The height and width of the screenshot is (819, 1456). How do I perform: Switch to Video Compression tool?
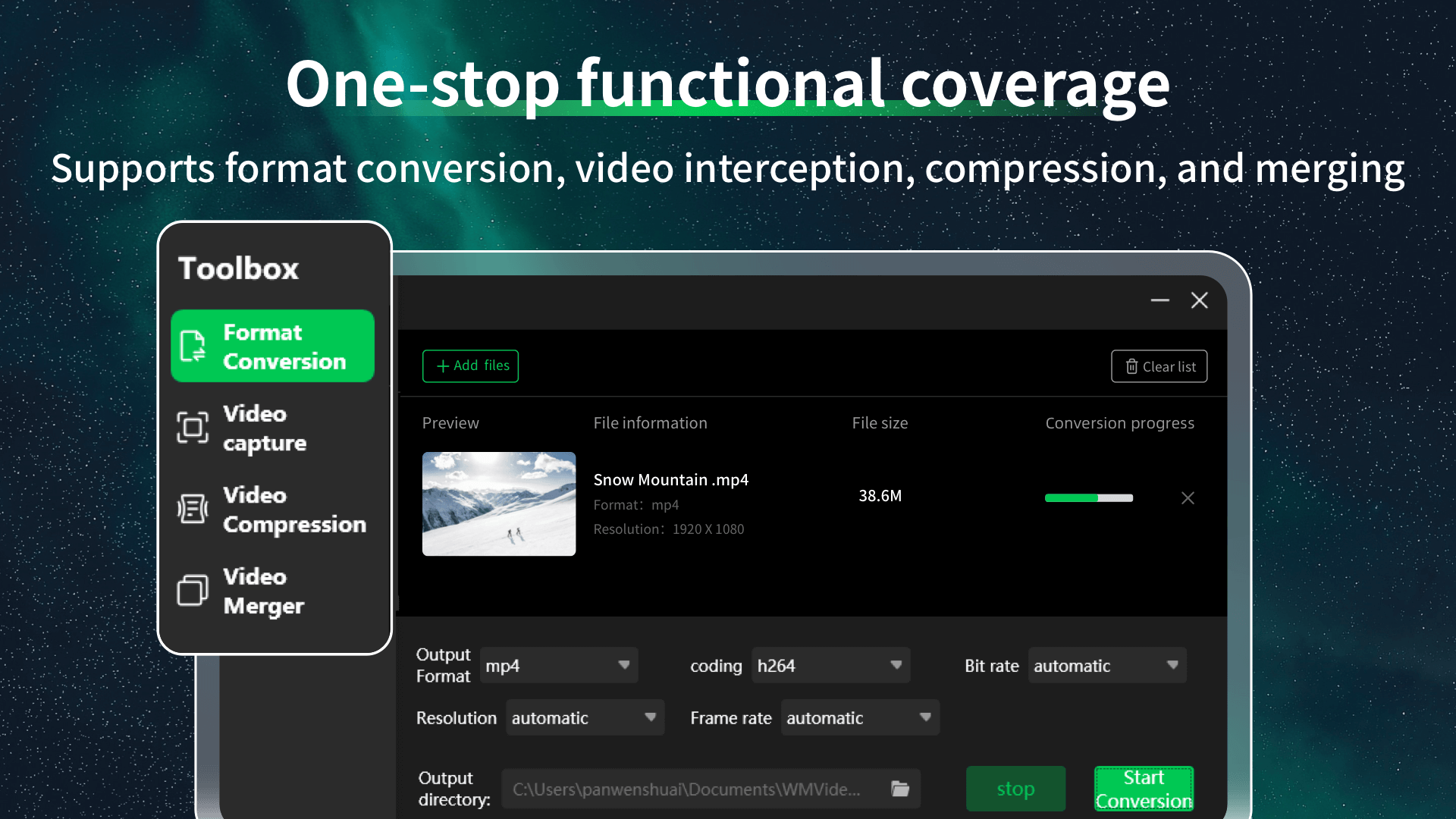(294, 510)
